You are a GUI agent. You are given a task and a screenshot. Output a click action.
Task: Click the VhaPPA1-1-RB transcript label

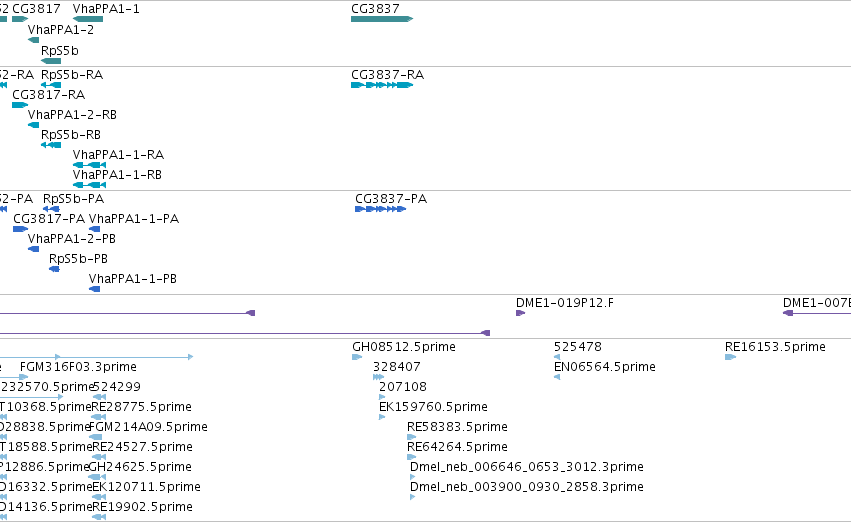click(117, 175)
